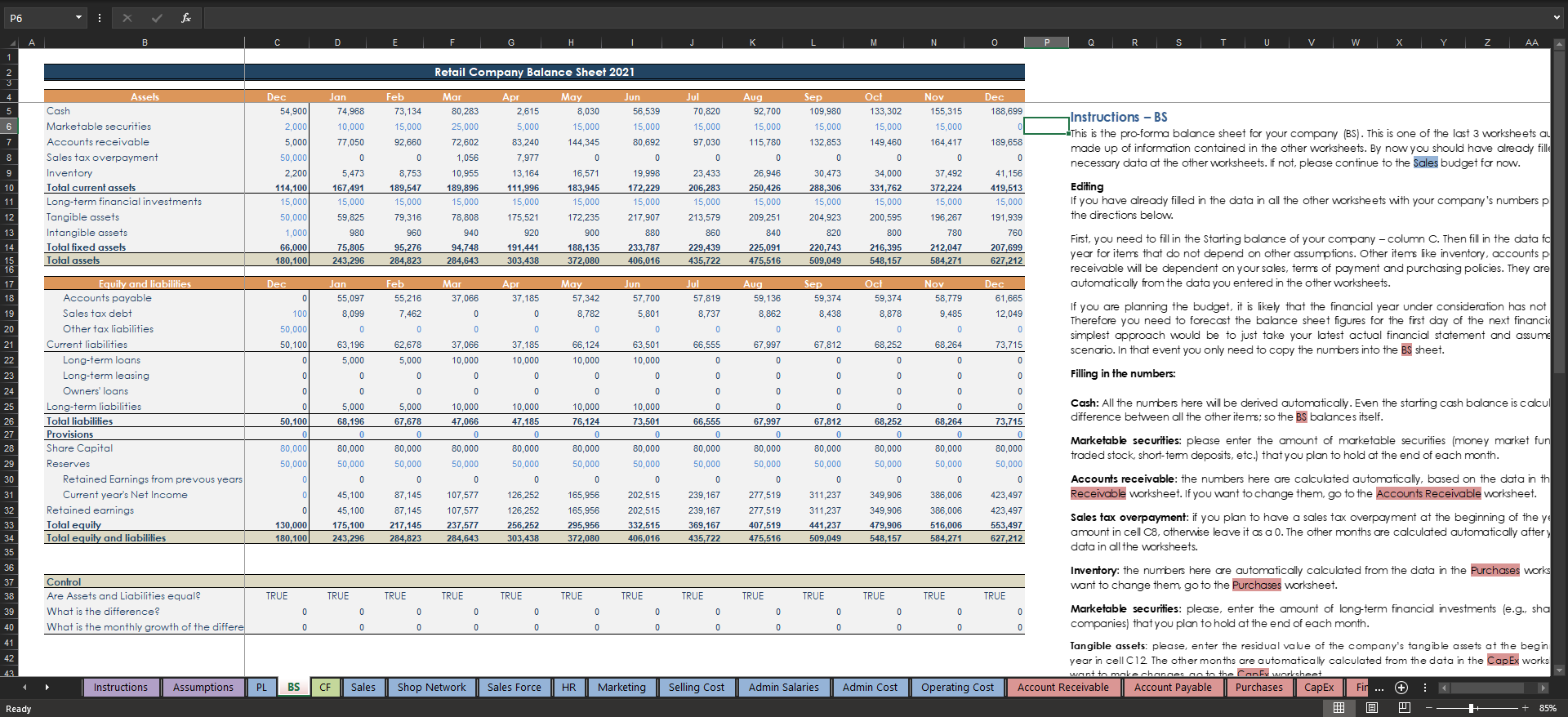
Task: Click zoom in plus icon
Action: (x=1525, y=708)
